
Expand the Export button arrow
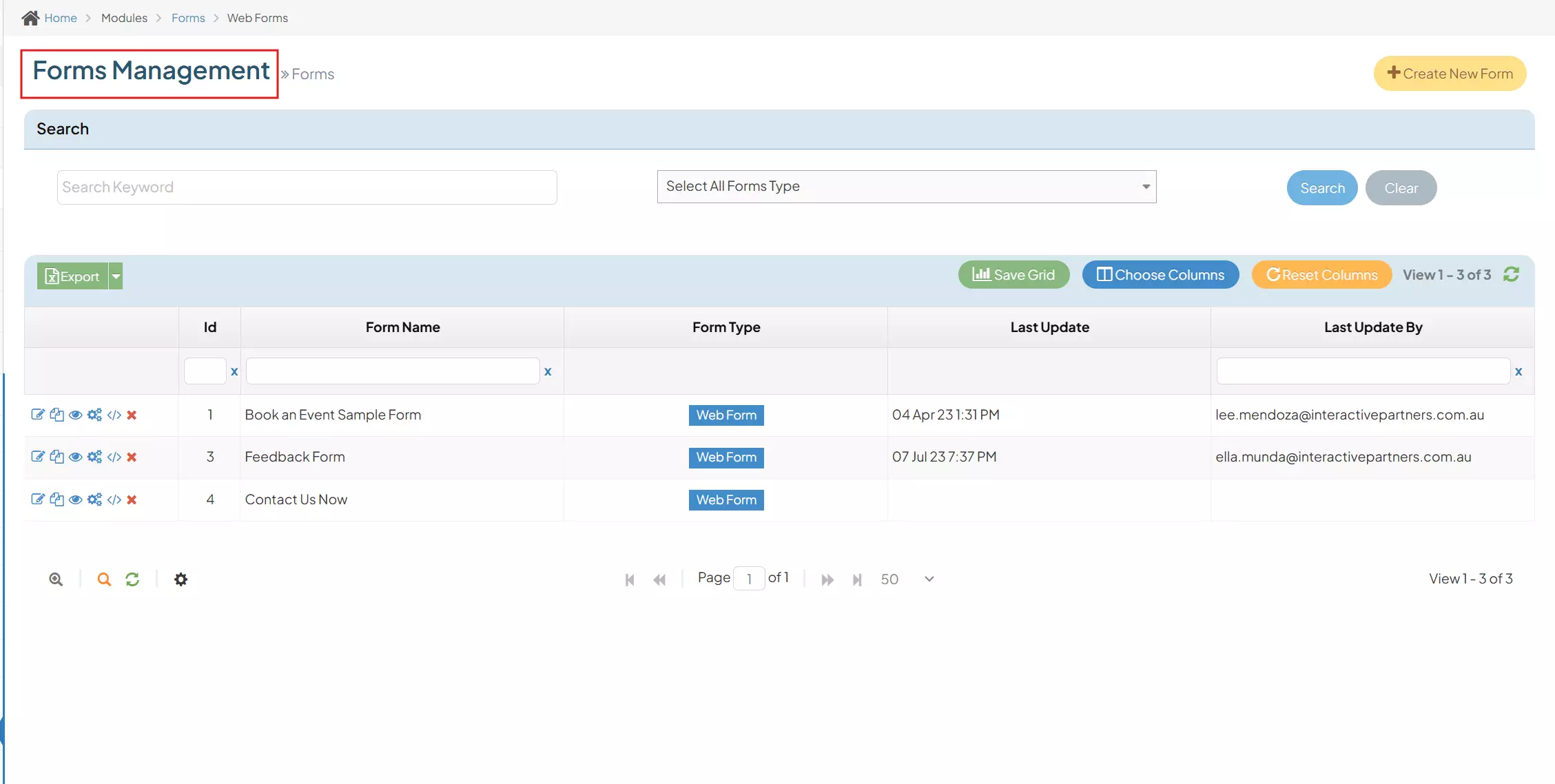pos(116,276)
